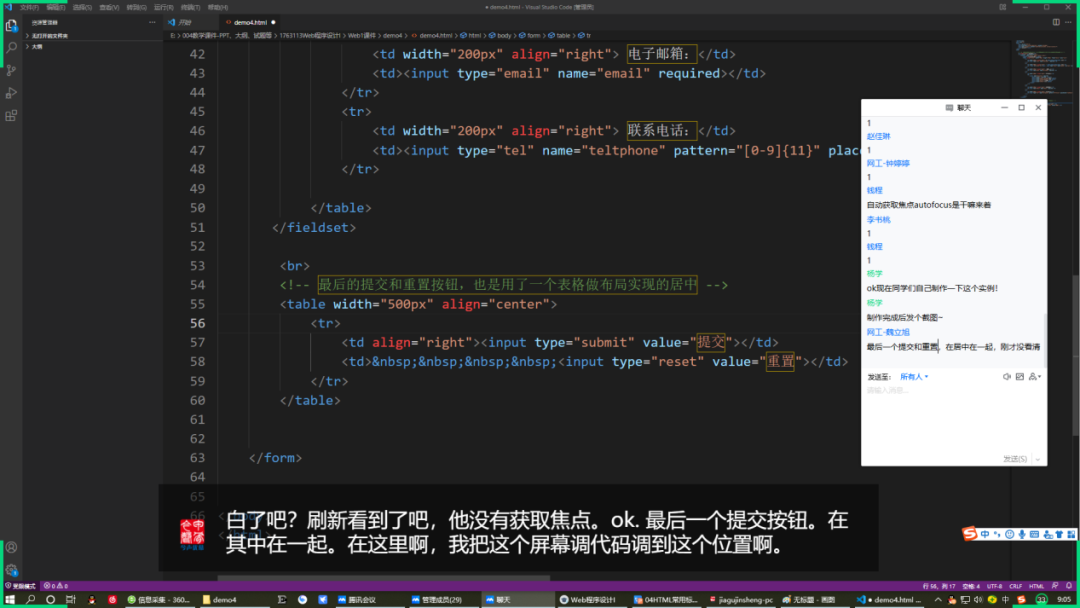Click the 发送(S) send button

(1014, 459)
